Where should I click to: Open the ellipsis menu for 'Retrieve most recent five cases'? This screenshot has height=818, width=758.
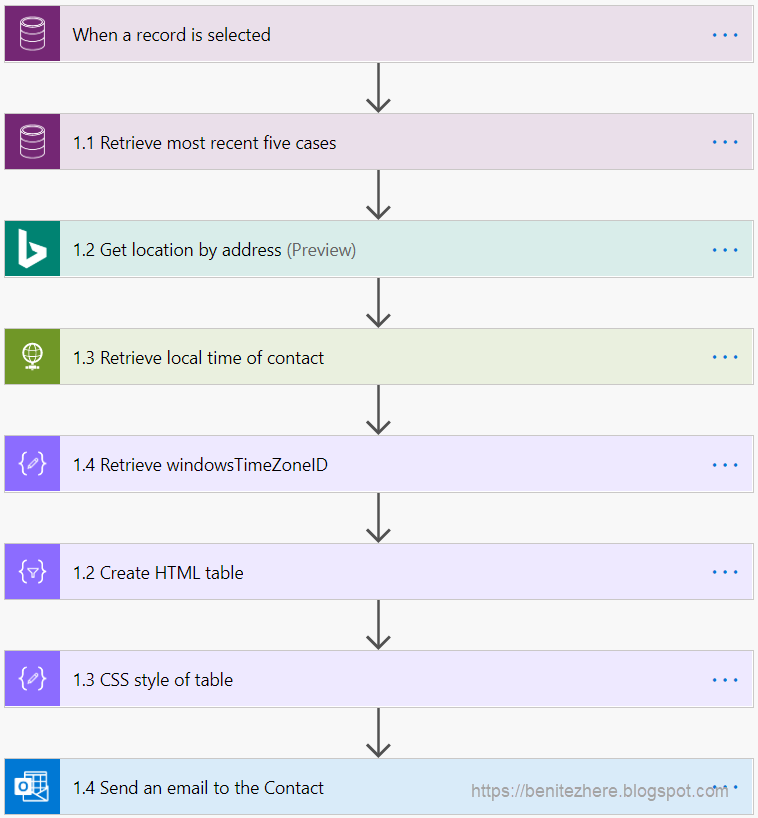pyautogui.click(x=724, y=141)
